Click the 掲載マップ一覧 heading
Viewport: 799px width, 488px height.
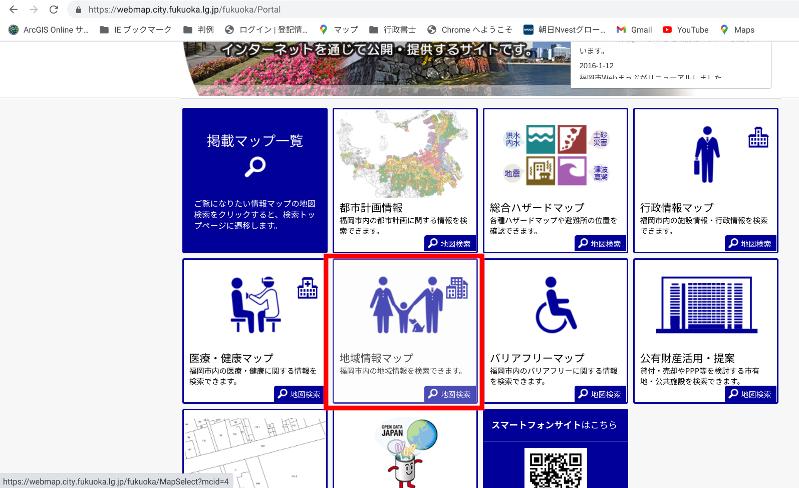click(255, 141)
